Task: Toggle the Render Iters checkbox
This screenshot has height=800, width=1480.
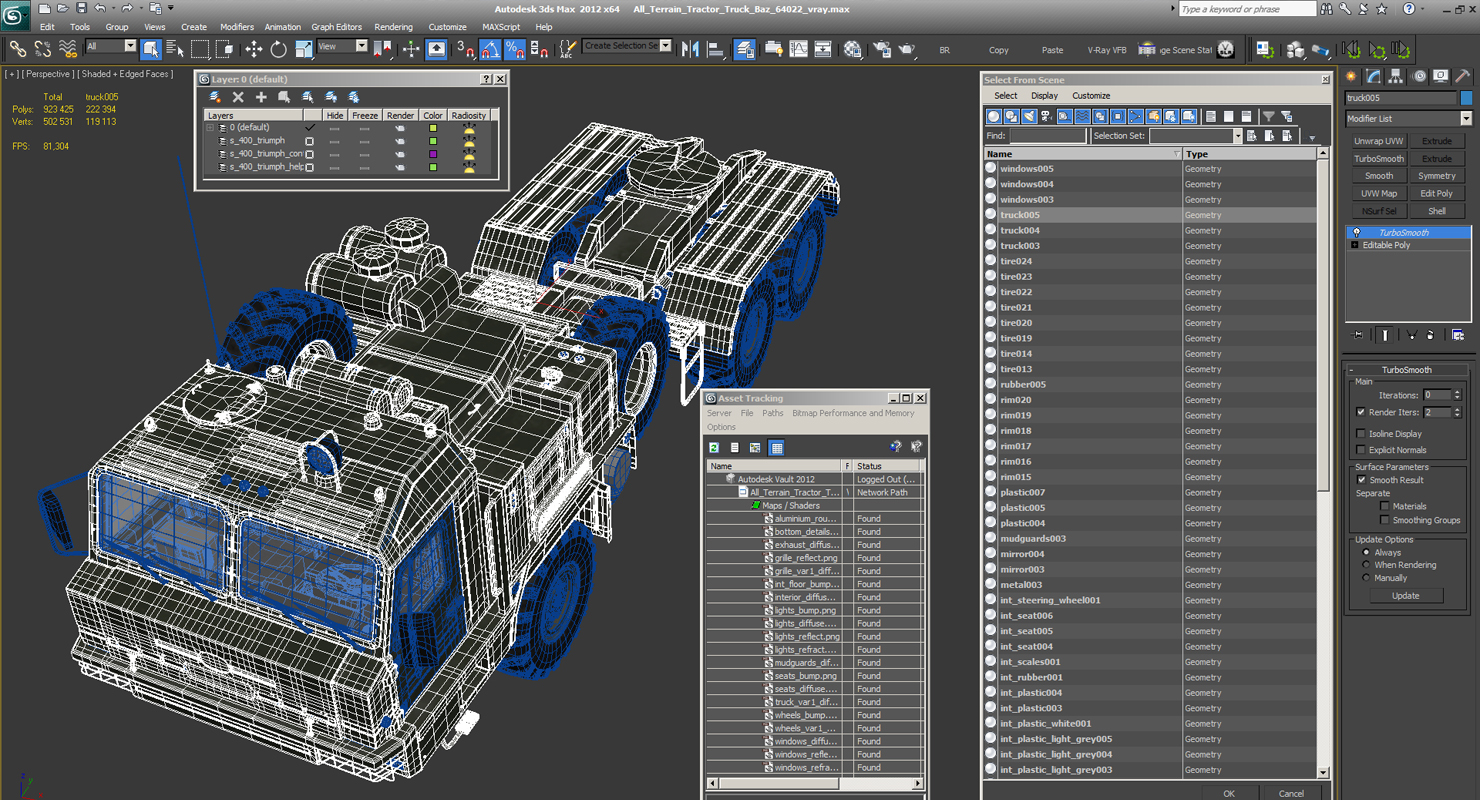Action: click(1360, 412)
